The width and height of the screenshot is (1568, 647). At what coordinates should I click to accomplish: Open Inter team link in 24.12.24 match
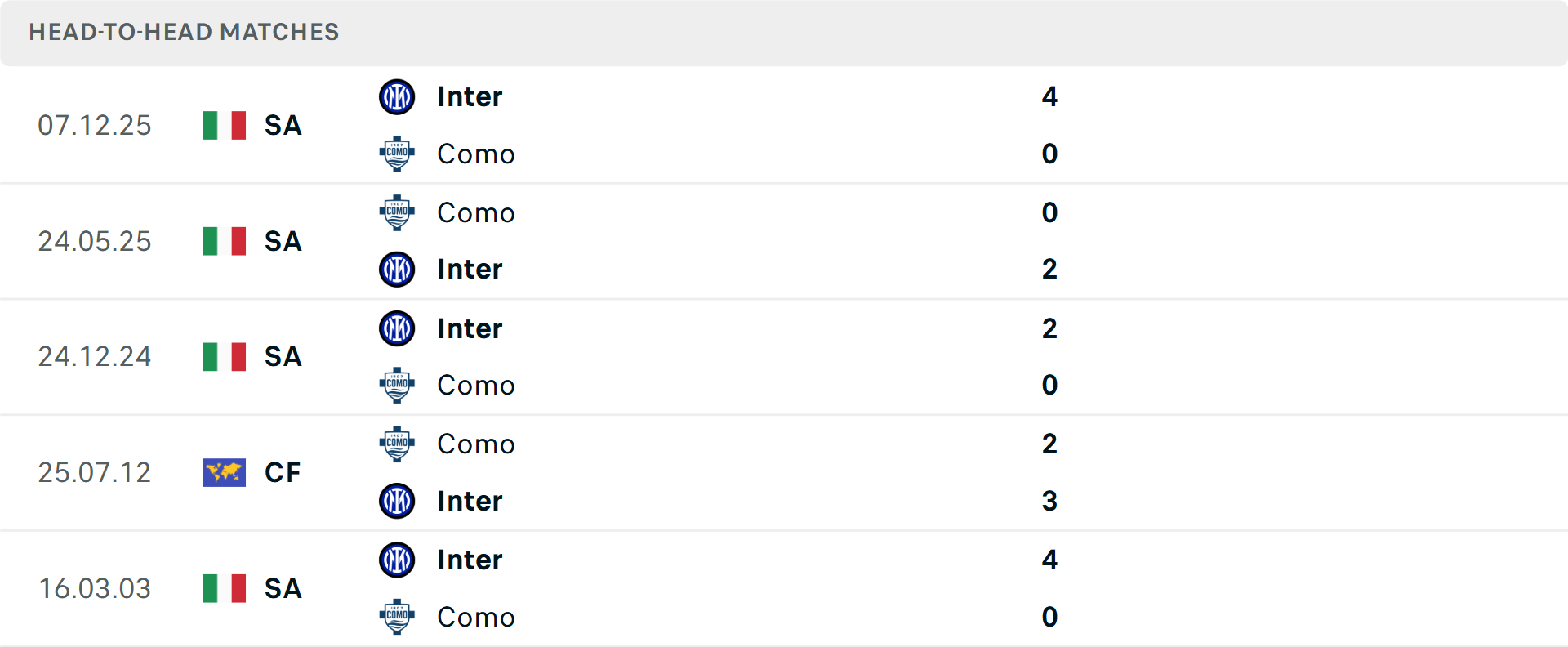click(470, 328)
